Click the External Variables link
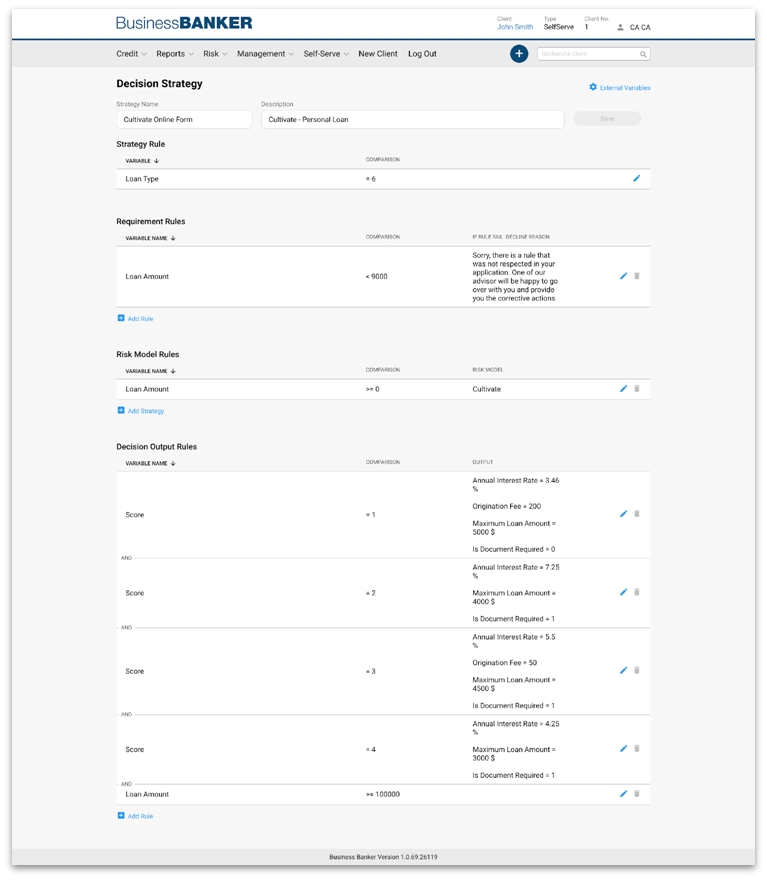The image size is (767, 880). click(624, 88)
